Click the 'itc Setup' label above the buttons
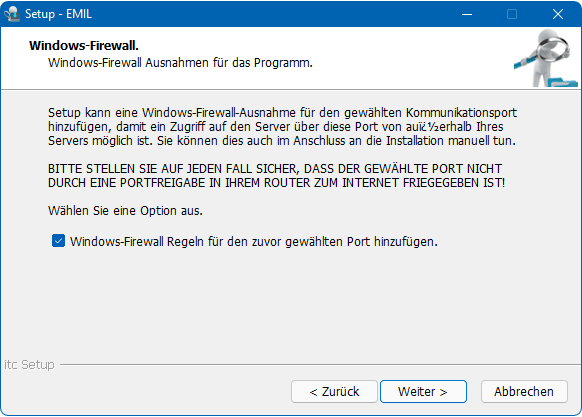The height and width of the screenshot is (417, 582). click(29, 365)
